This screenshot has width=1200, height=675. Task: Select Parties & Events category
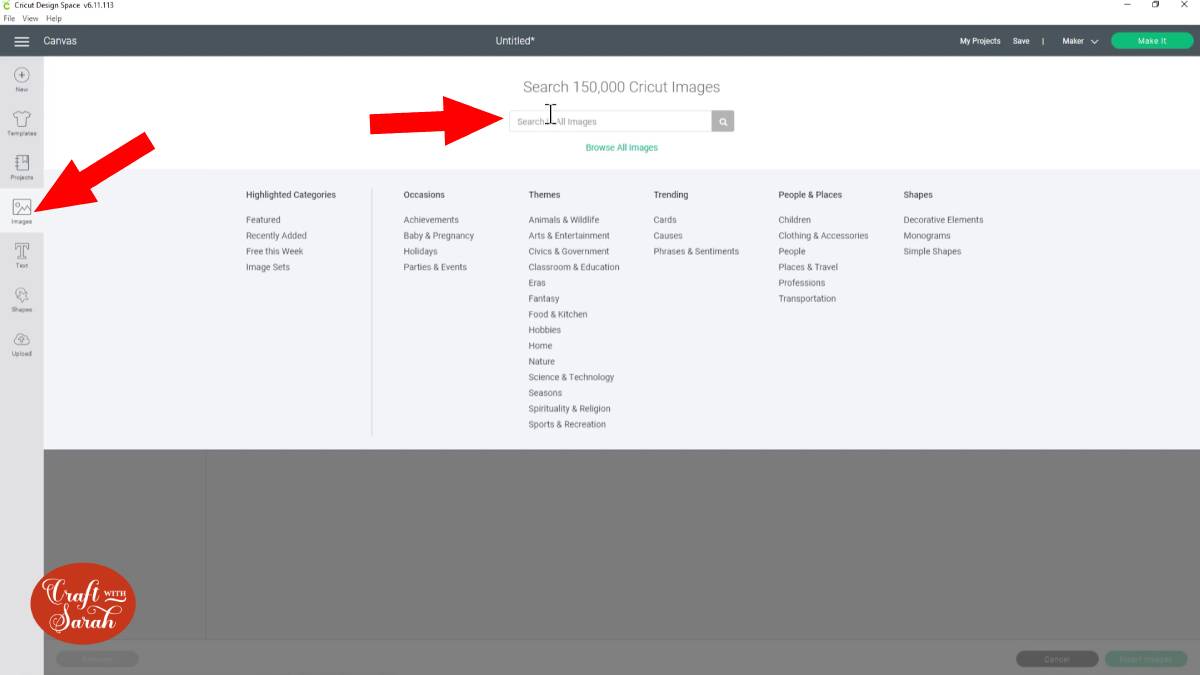[x=435, y=267]
